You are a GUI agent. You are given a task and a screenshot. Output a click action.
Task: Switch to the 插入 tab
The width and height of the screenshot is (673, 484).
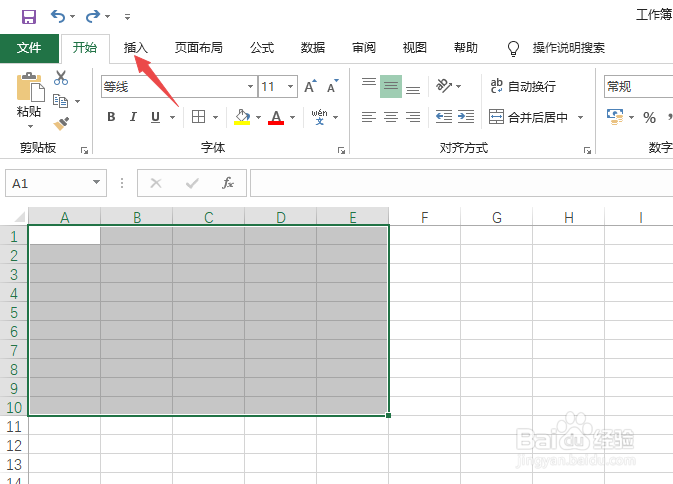pyautogui.click(x=136, y=48)
